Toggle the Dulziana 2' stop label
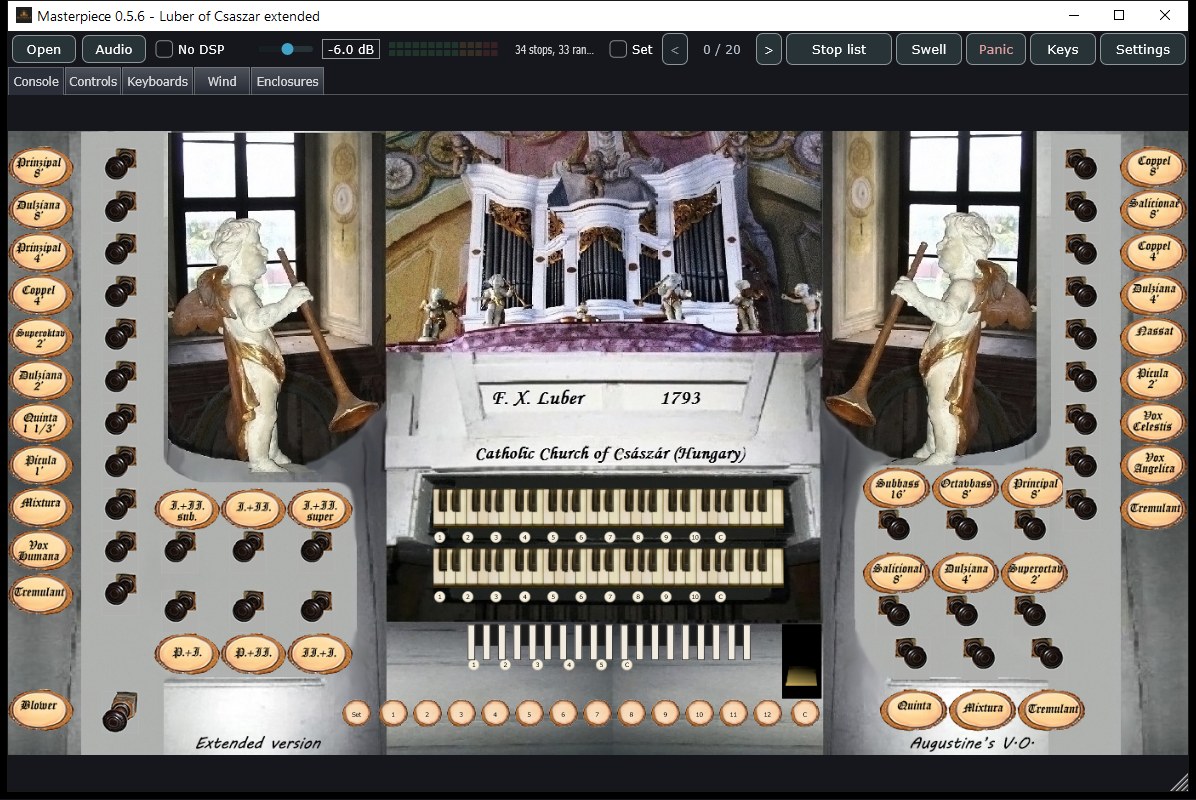 [40, 381]
